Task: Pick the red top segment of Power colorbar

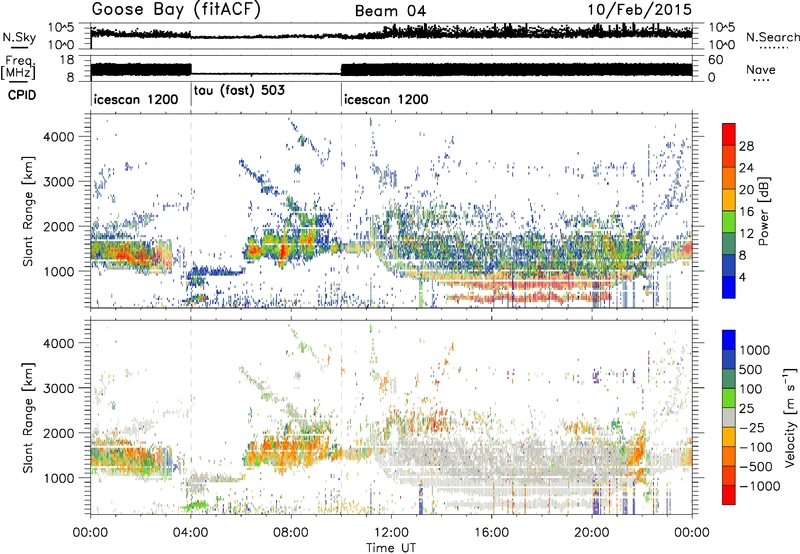Action: click(729, 134)
